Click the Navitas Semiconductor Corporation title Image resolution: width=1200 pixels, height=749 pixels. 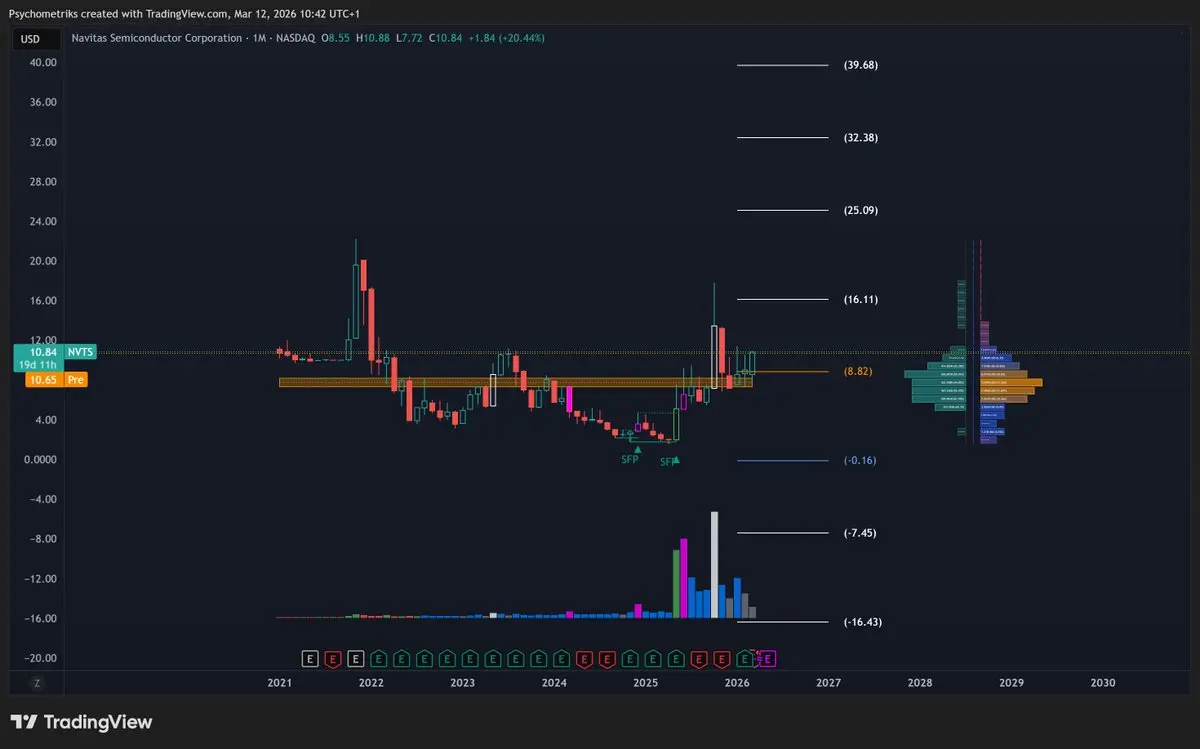157,38
